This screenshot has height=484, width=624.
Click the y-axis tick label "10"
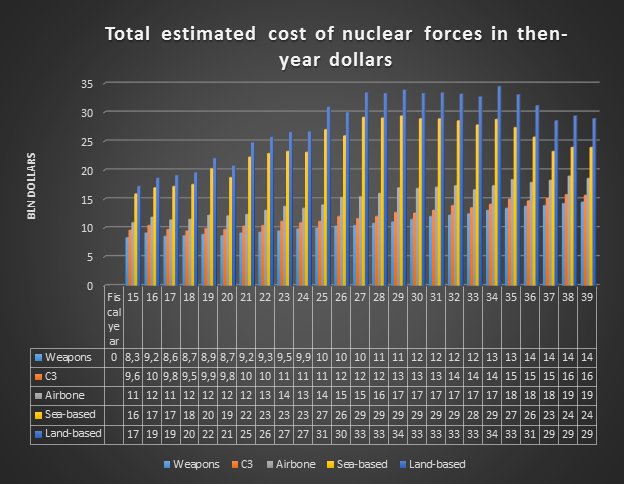pos(87,228)
